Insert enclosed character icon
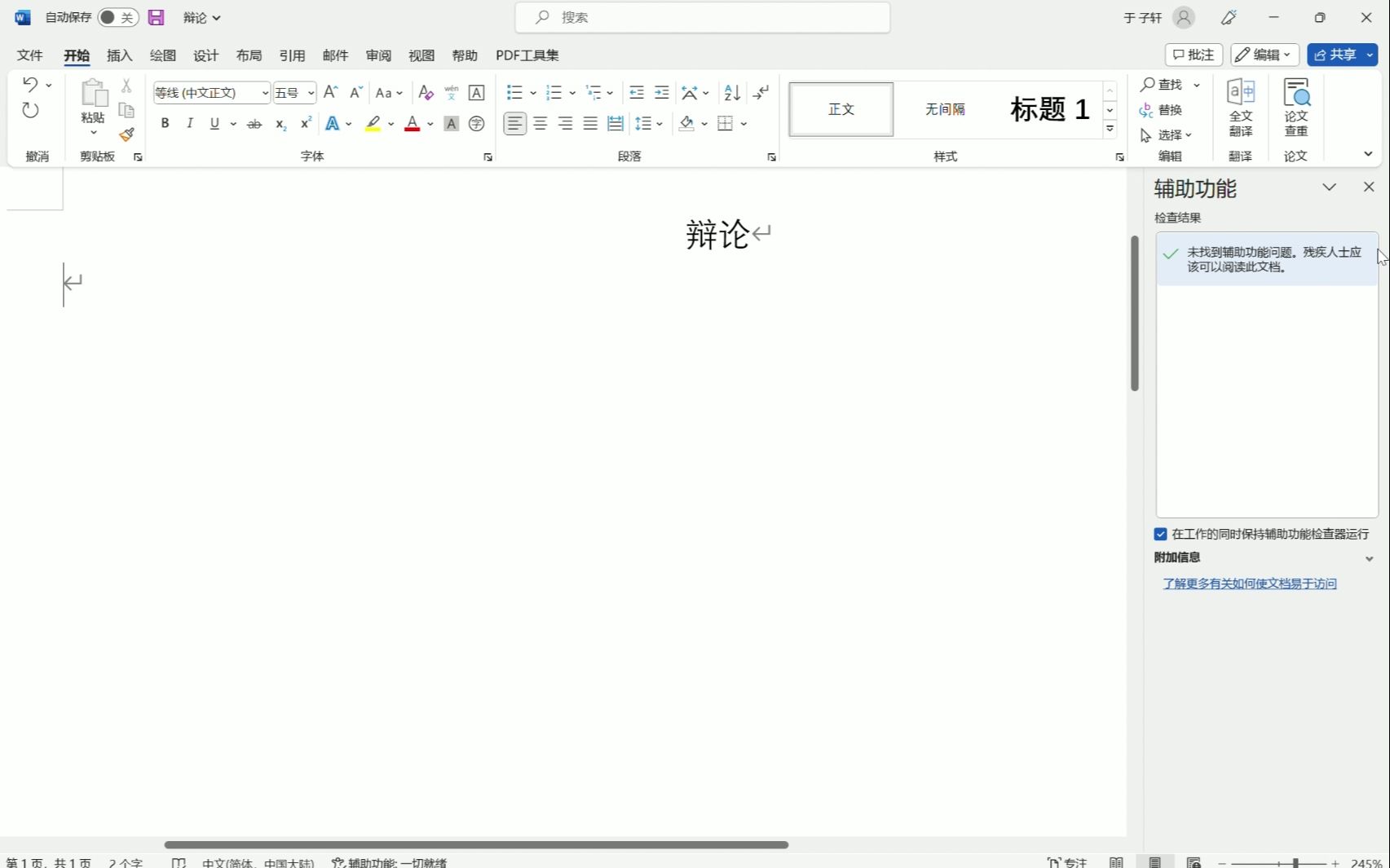 click(477, 124)
